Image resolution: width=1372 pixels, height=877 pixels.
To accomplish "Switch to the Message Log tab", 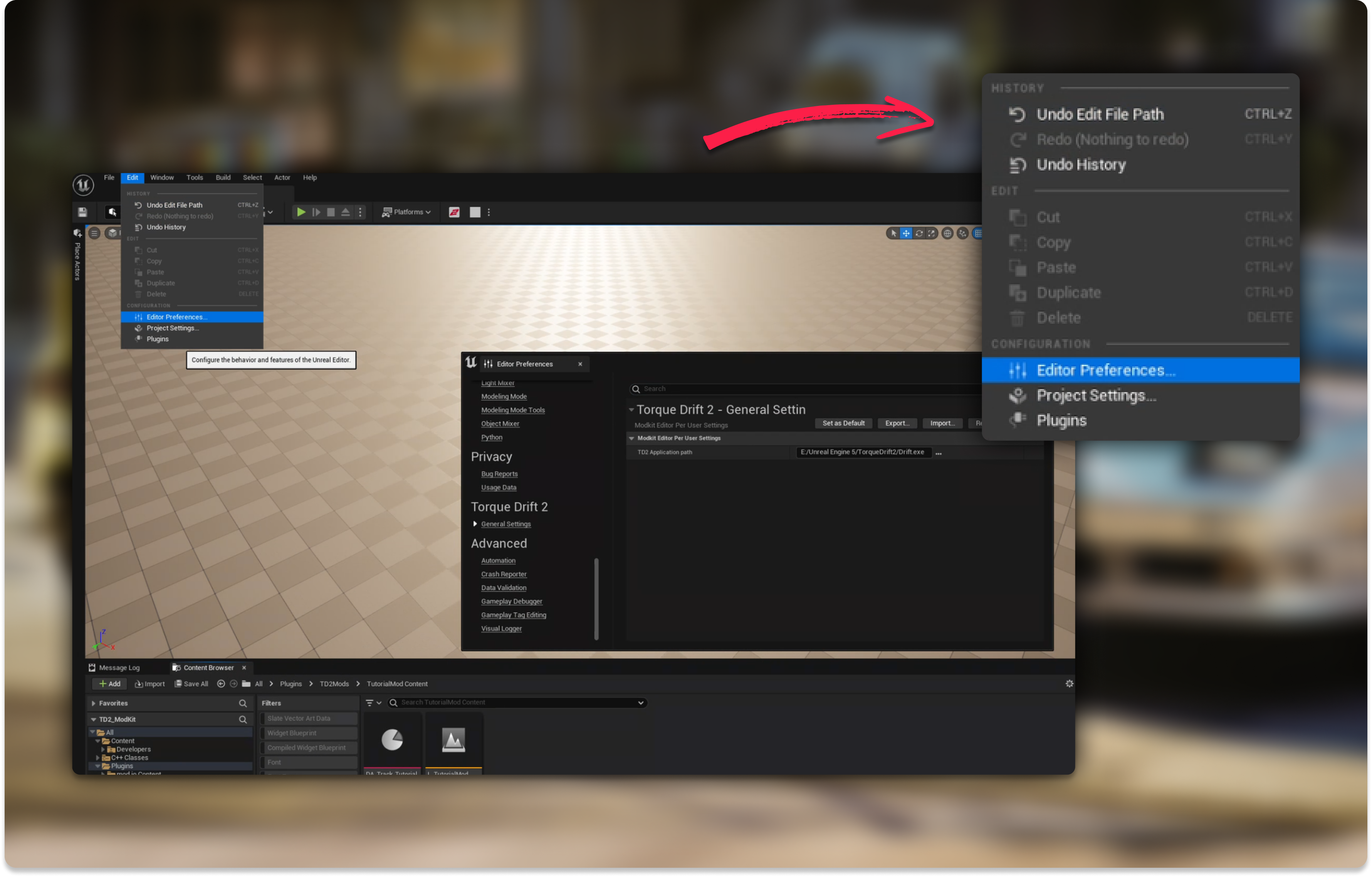I will 119,667.
